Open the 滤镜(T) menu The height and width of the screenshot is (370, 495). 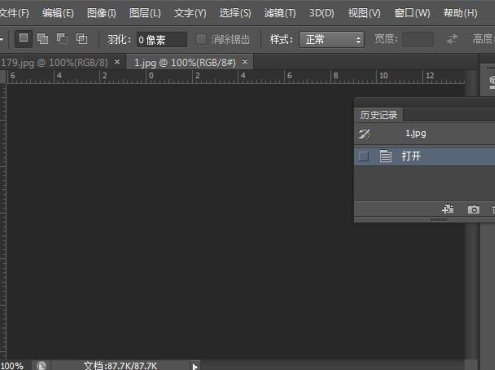[x=280, y=13]
